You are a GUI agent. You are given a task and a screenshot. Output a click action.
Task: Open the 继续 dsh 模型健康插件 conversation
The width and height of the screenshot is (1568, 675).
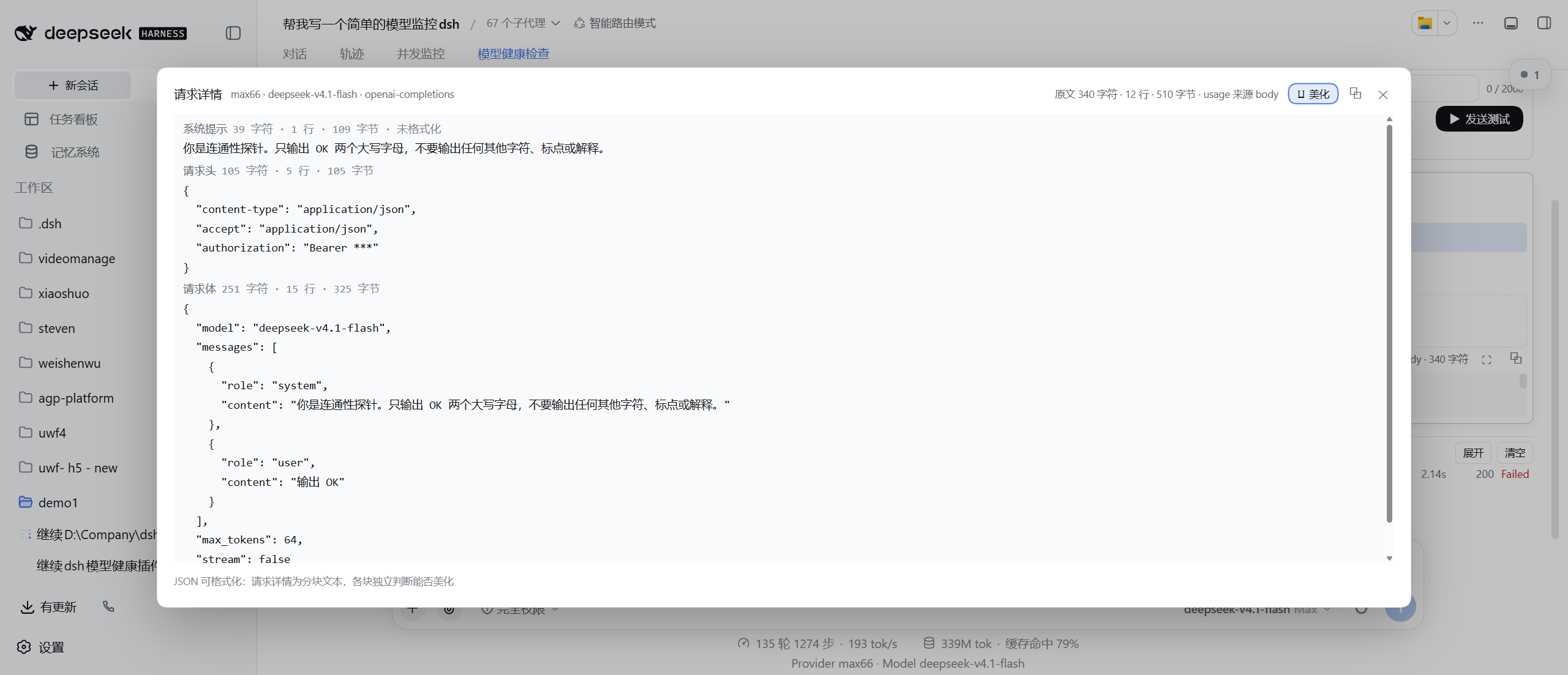(96, 565)
